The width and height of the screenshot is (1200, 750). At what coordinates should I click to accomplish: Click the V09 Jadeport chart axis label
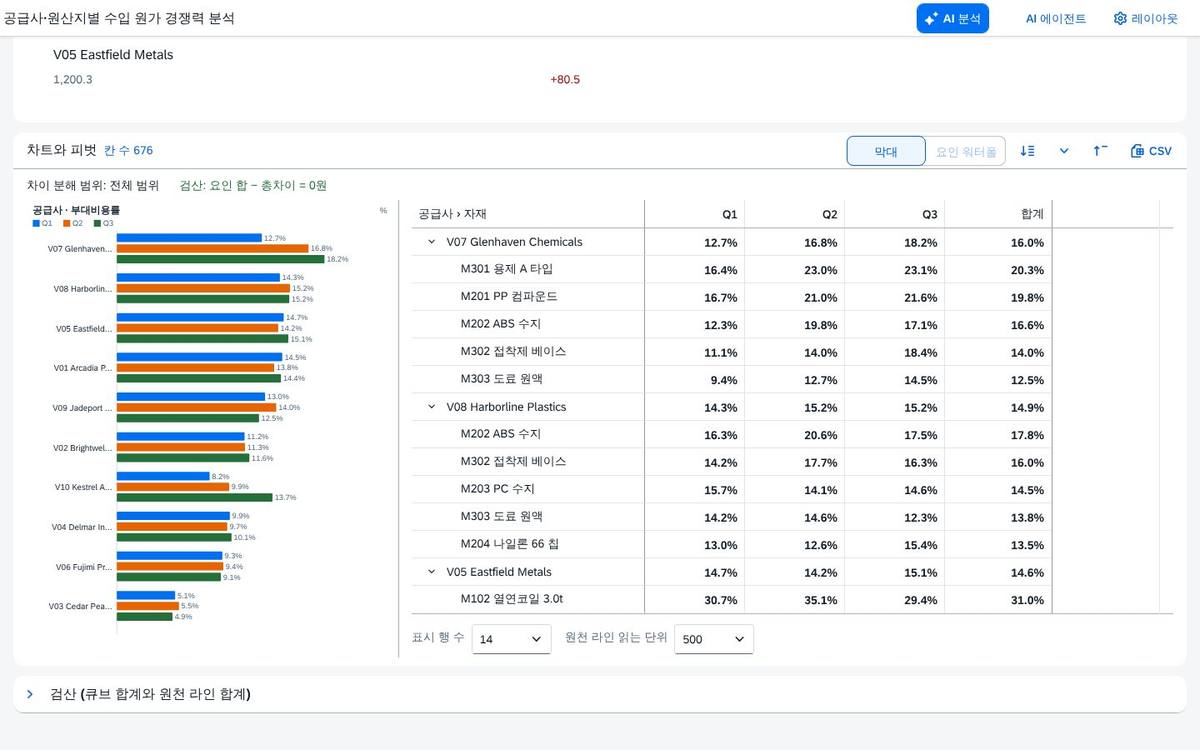82,408
